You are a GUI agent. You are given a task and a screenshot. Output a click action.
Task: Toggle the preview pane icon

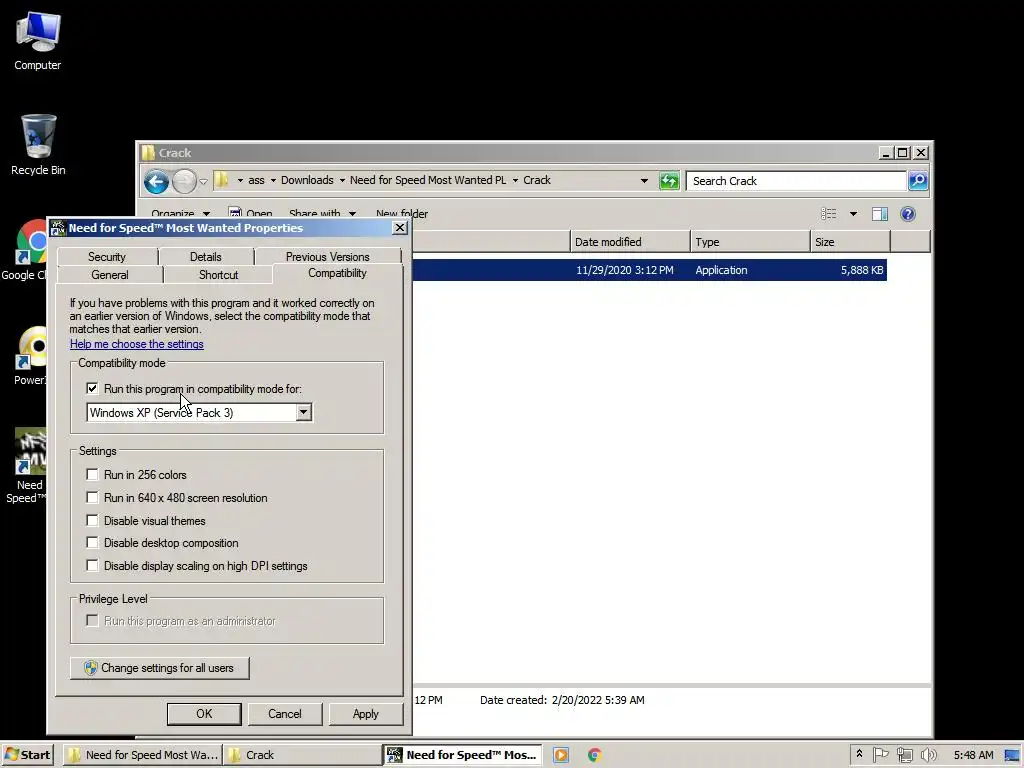tap(880, 214)
